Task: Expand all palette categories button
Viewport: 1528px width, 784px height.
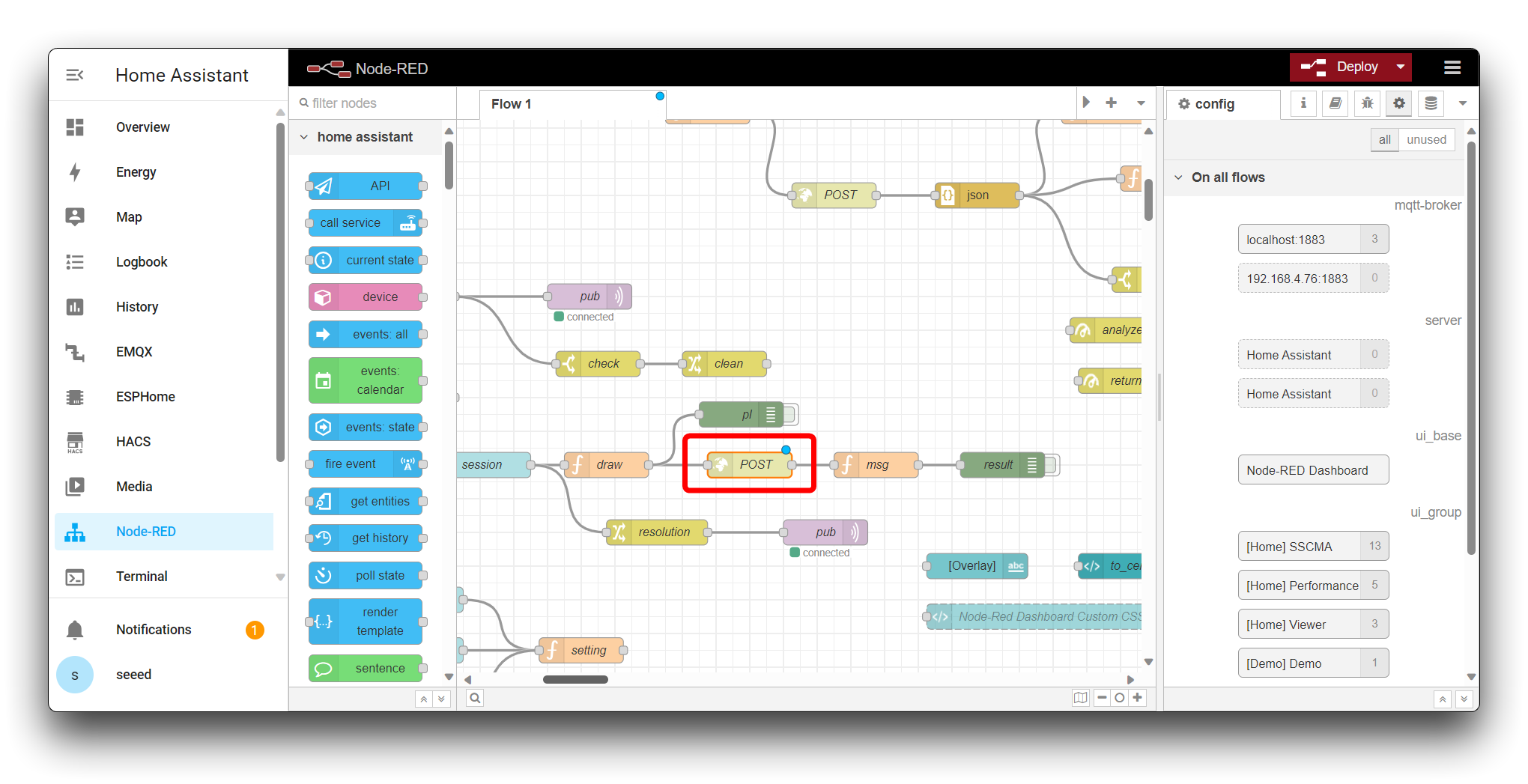Action: tap(442, 699)
